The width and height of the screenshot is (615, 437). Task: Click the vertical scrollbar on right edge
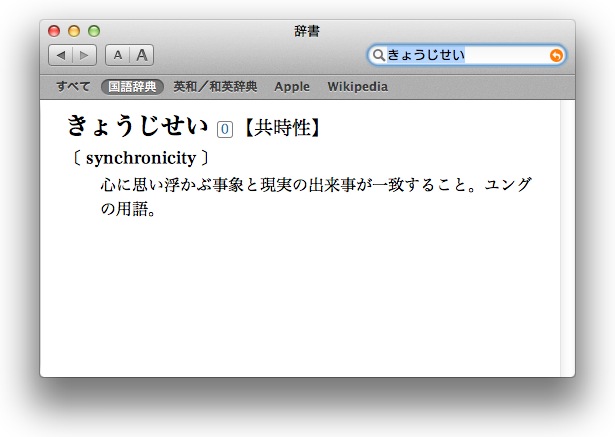[567, 238]
